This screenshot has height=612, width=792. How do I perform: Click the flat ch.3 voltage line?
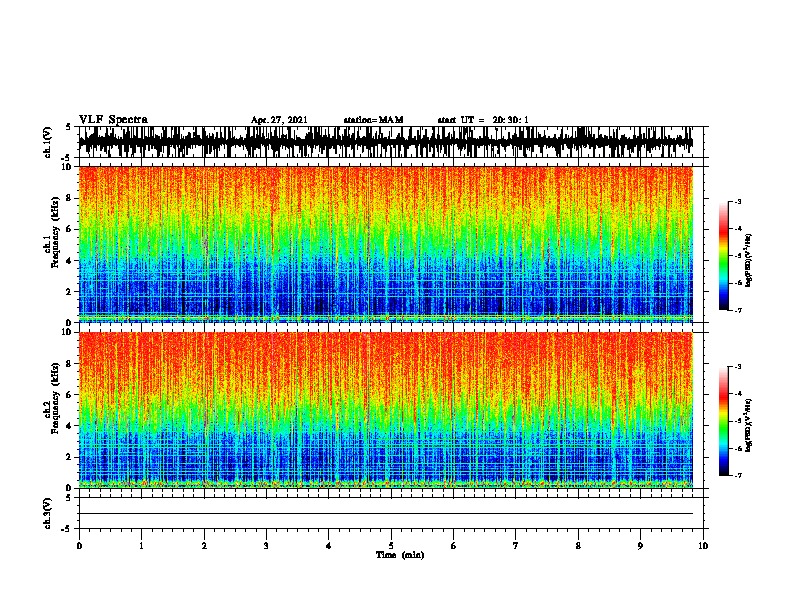pos(386,514)
